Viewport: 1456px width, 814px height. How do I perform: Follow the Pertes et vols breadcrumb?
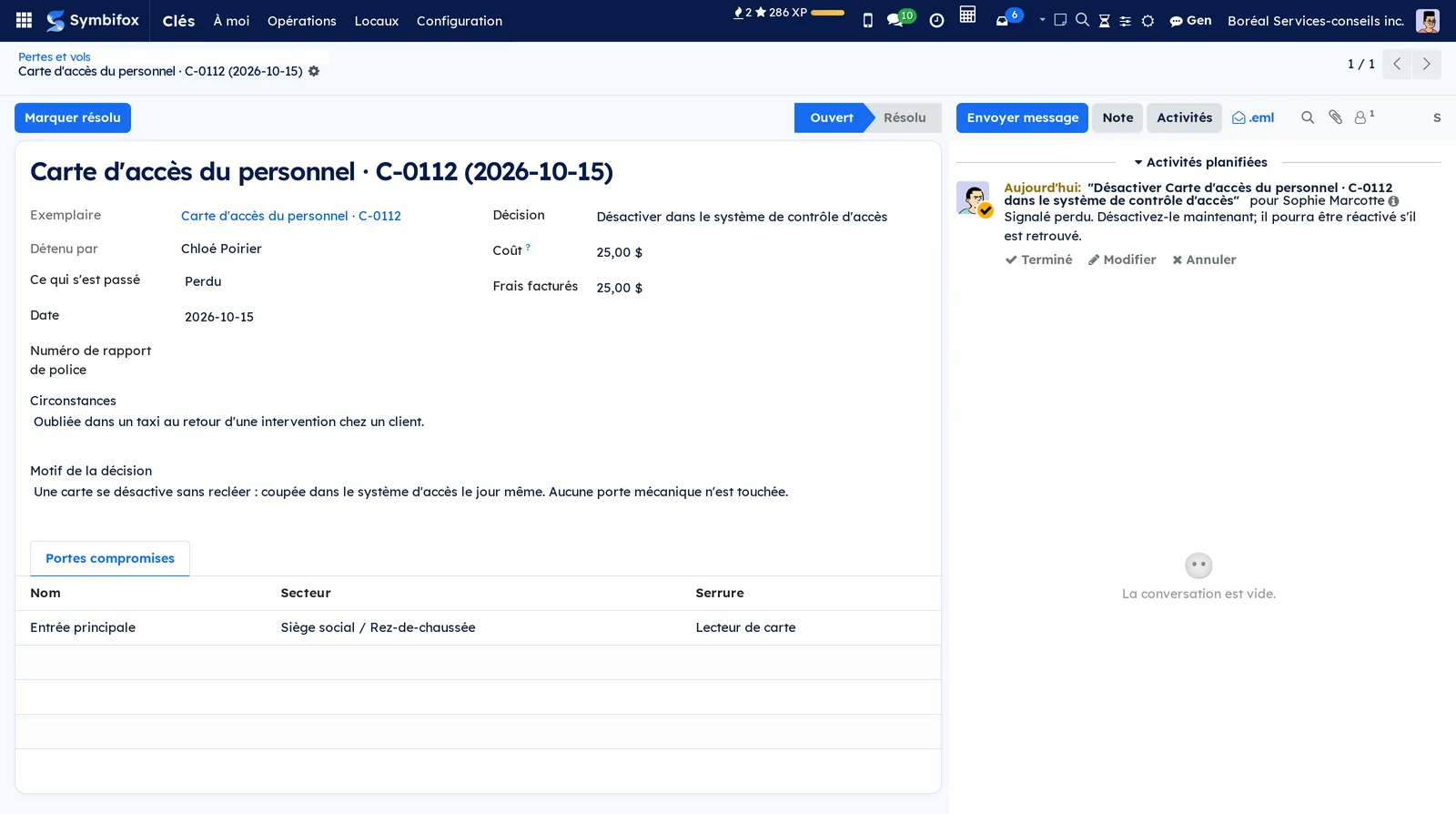55,56
